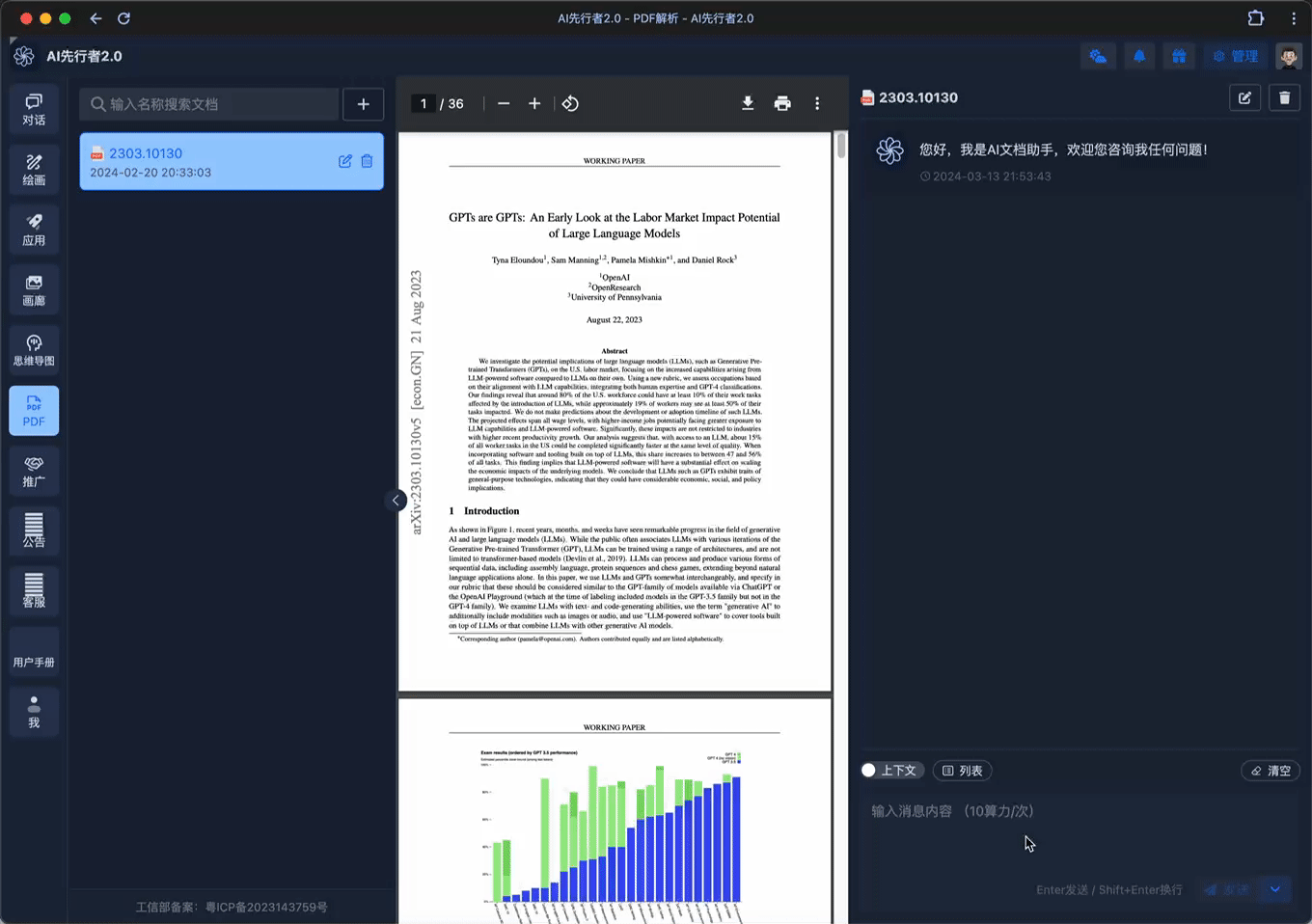Collapse the document list panel chevron
Screen dimensions: 1312x924
coord(396,500)
